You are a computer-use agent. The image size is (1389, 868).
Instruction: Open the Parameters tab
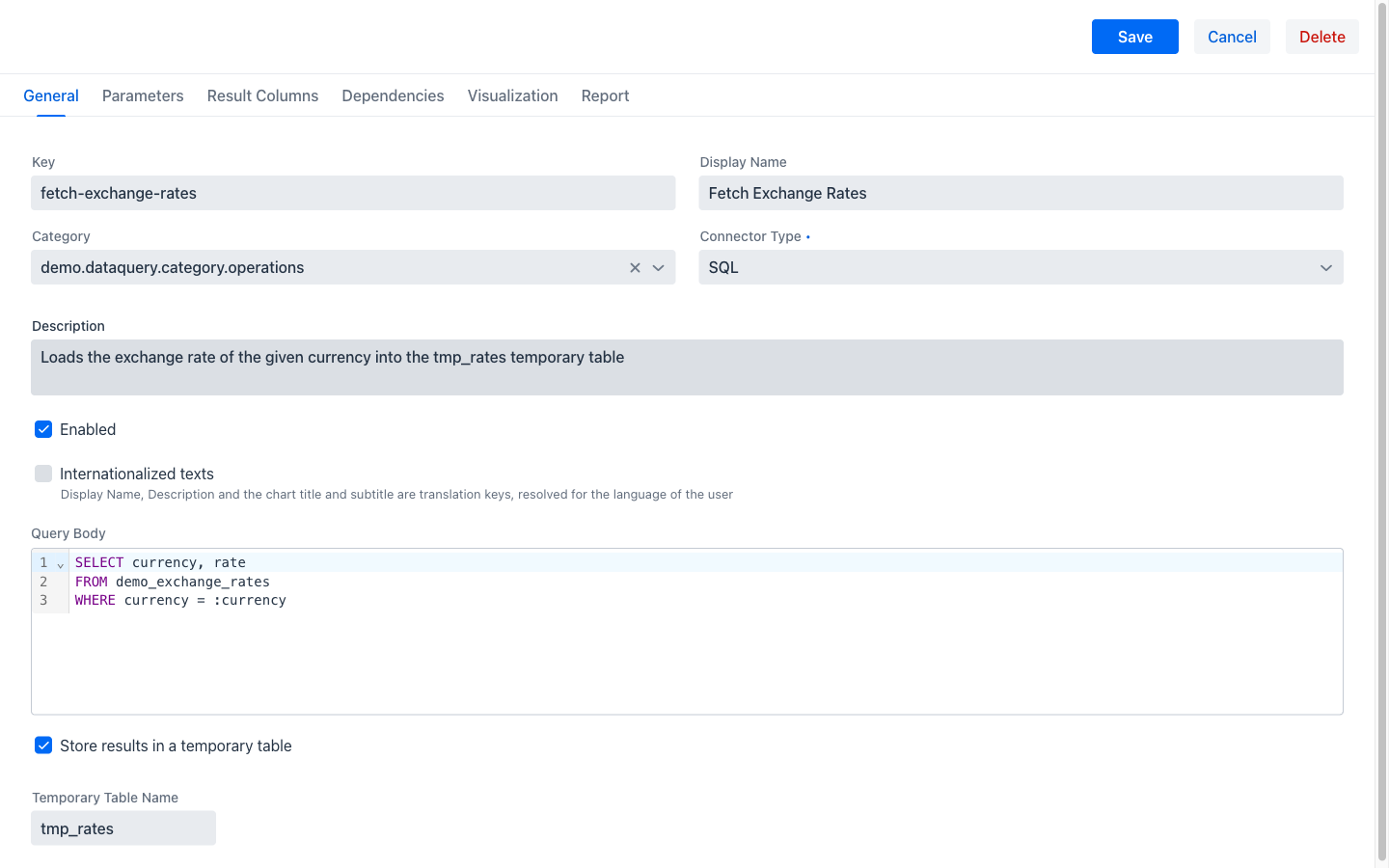[143, 95]
